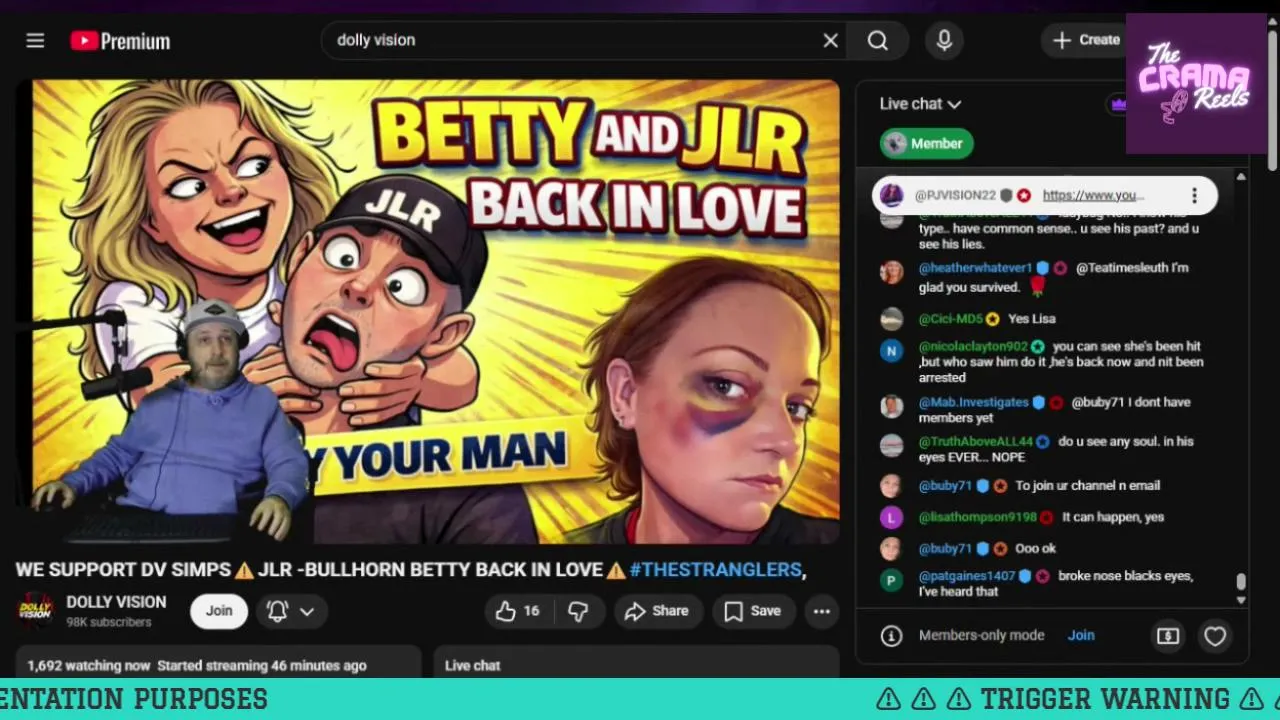
Task: Follow the pinned youtube link
Action: (1093, 196)
